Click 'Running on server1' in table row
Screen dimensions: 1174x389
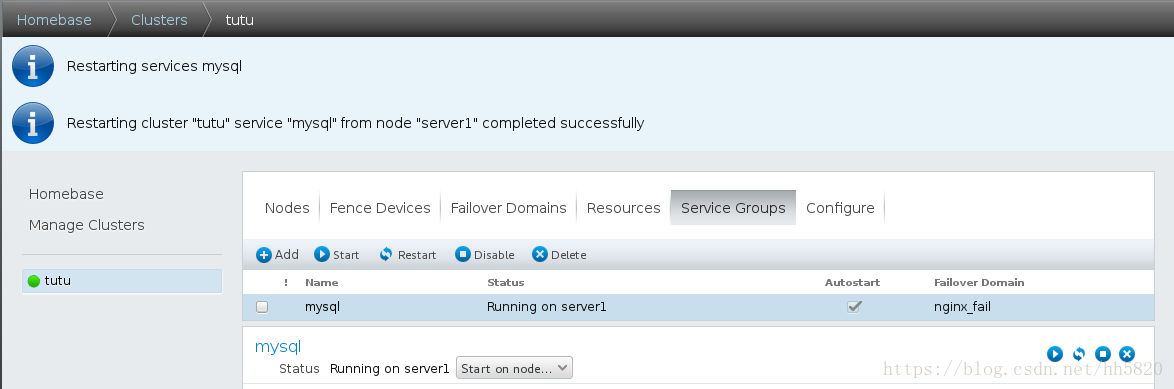point(547,307)
